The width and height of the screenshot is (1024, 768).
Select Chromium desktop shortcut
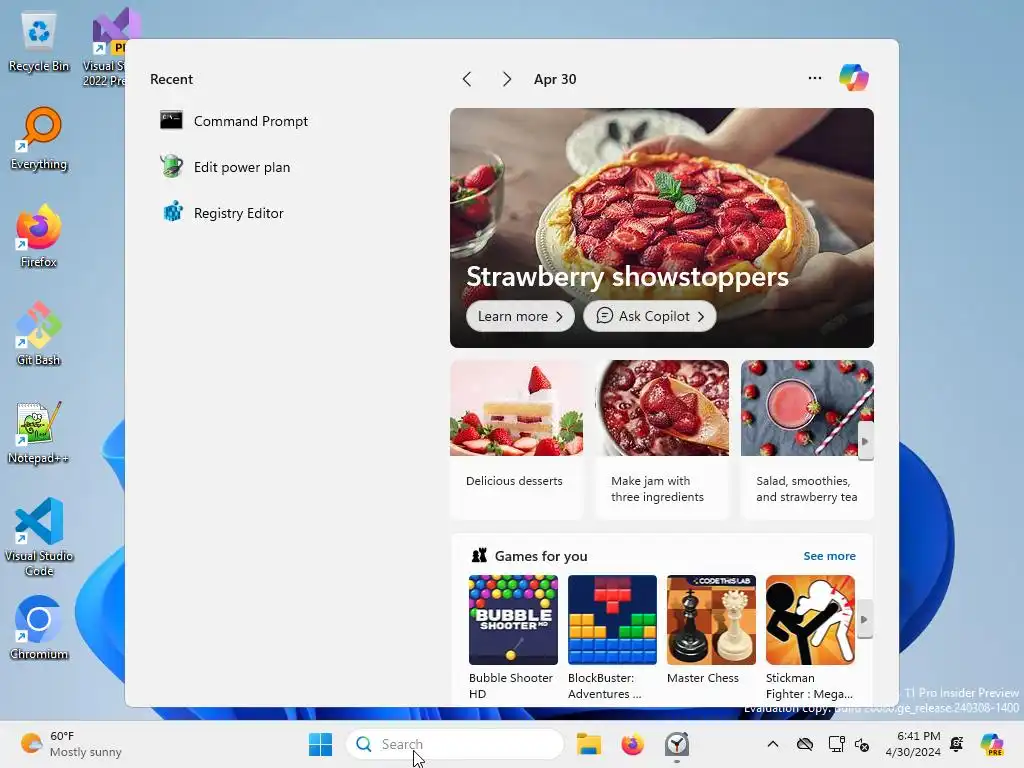(39, 628)
